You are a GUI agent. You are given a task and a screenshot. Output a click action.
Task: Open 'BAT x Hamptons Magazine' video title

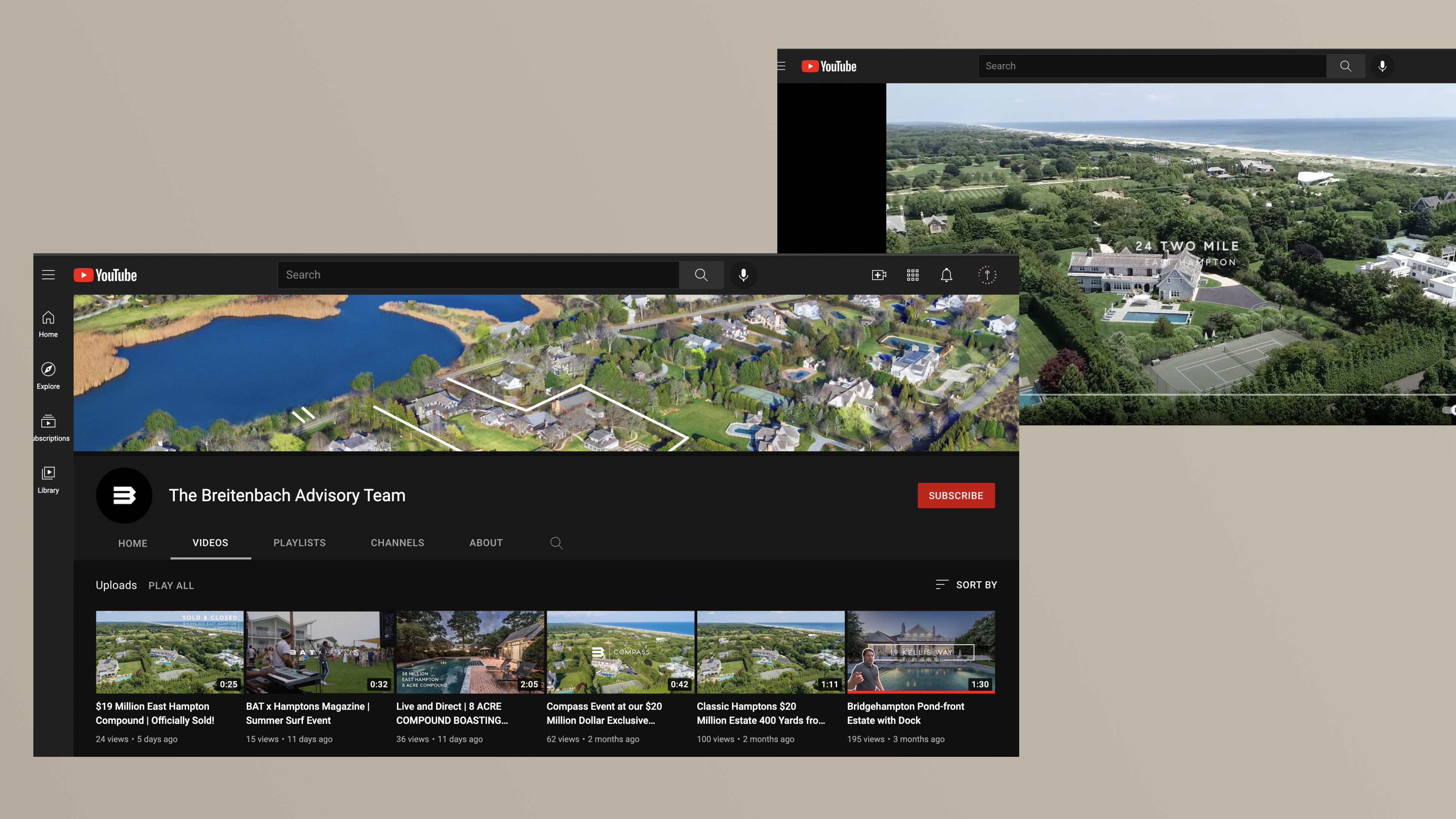[308, 713]
